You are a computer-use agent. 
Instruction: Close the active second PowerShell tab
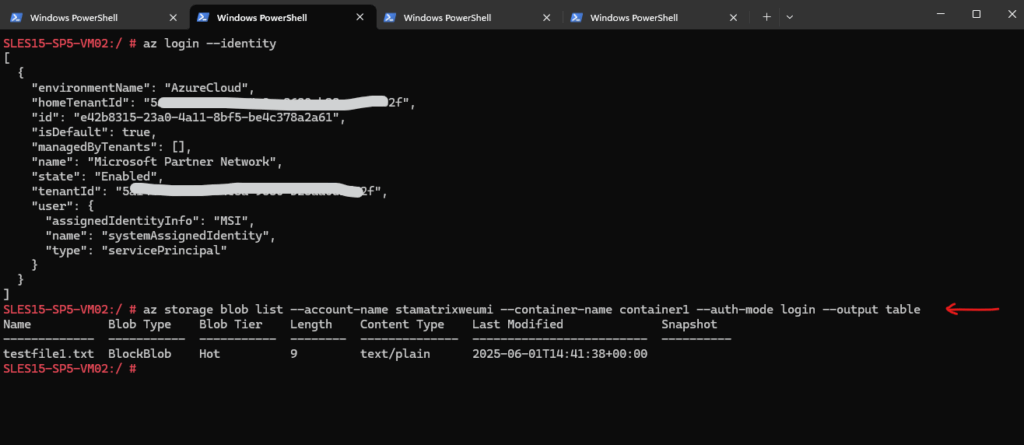pyautogui.click(x=360, y=17)
